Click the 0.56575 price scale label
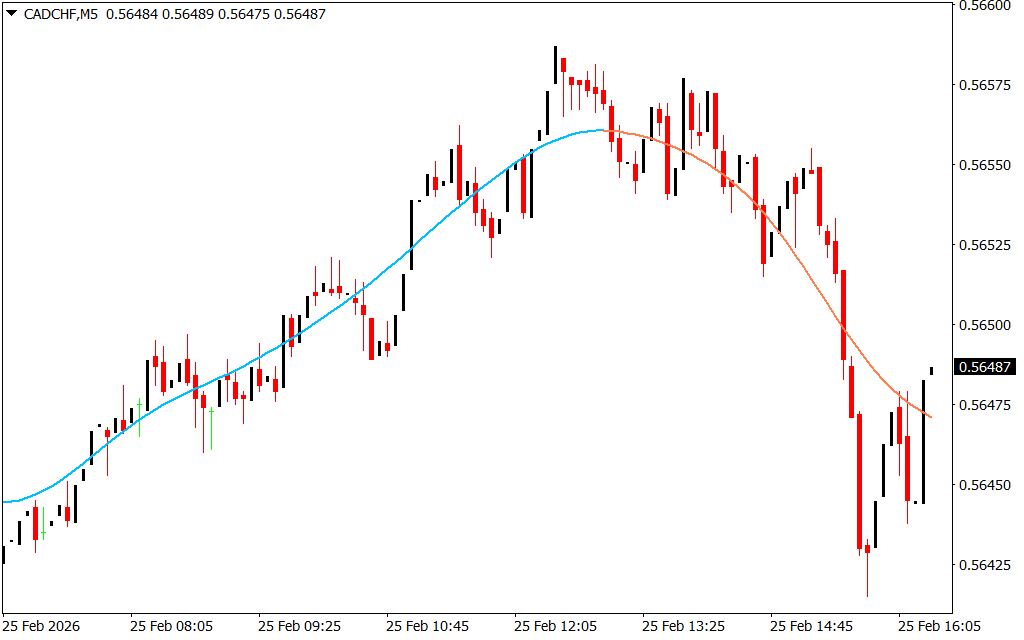This screenshot has height=640, width=1024. point(985,85)
